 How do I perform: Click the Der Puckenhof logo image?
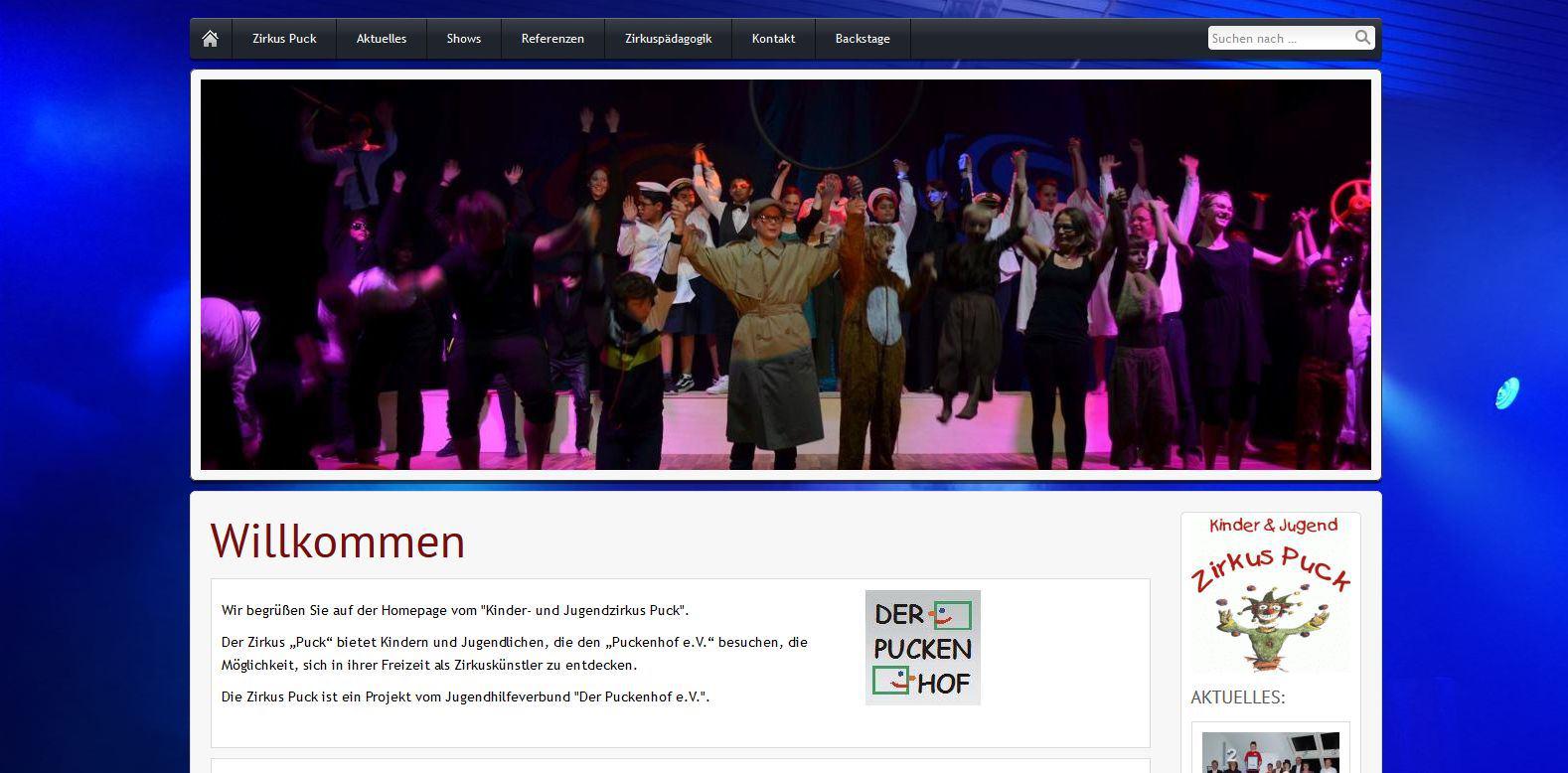[x=922, y=648]
